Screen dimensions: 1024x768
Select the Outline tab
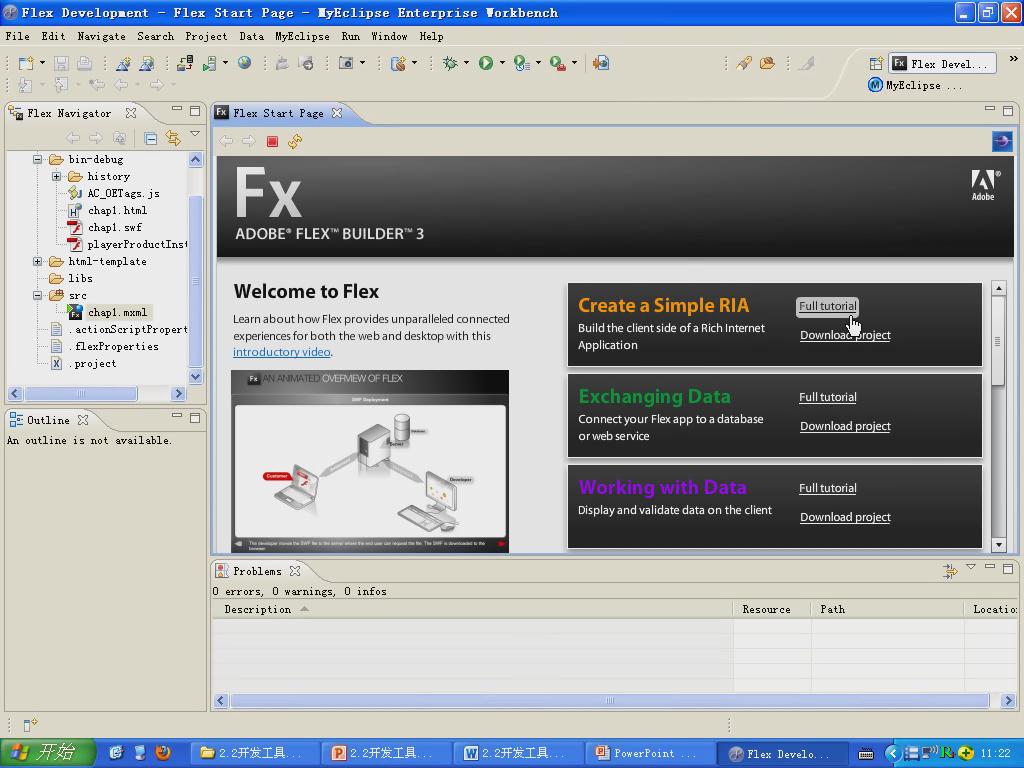point(48,420)
